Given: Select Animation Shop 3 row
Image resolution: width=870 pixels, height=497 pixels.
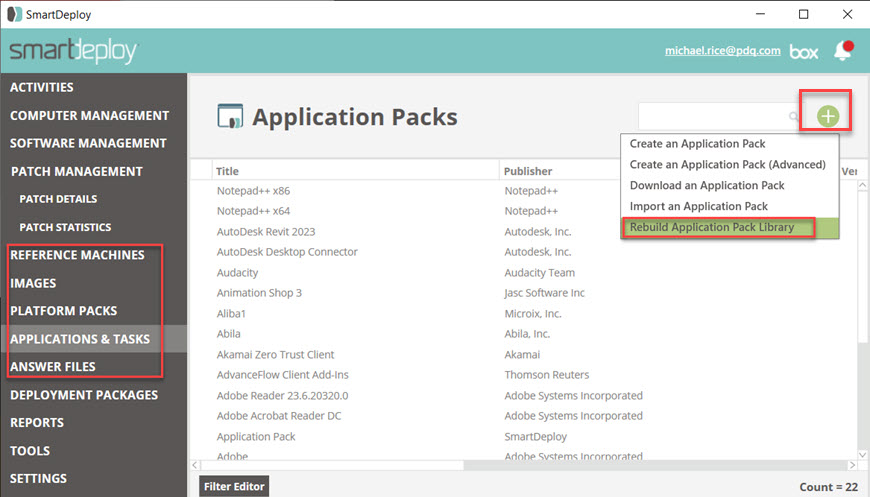Looking at the screenshot, I should point(259,293).
